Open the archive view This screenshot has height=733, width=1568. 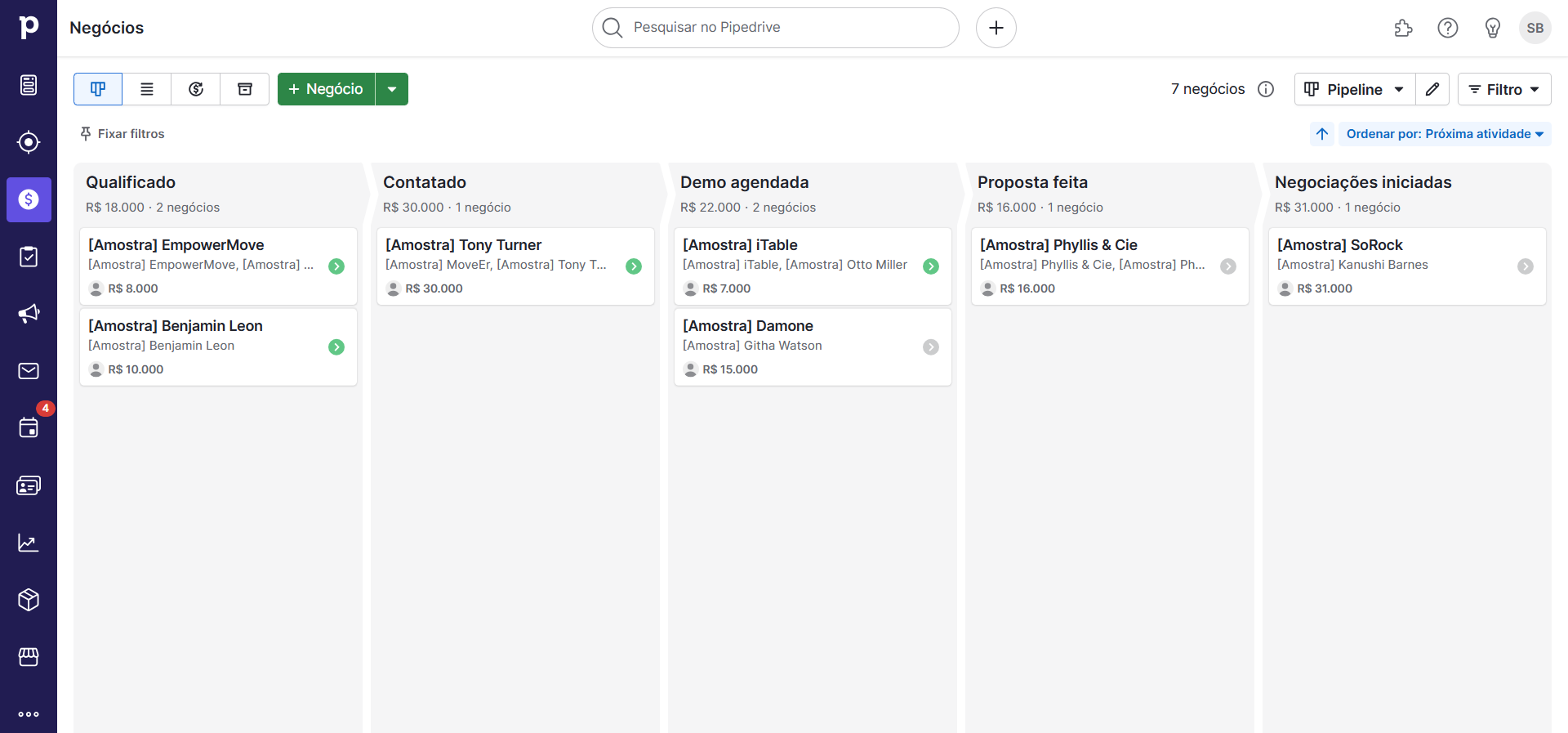point(245,89)
